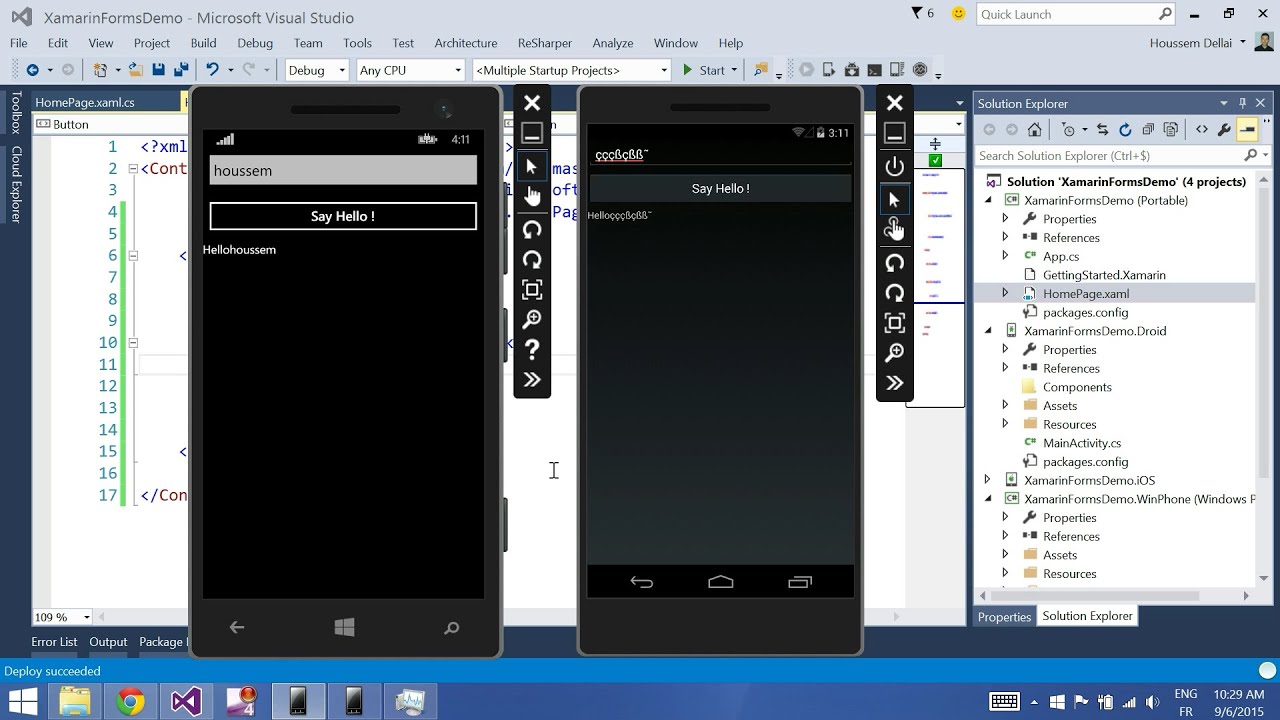This screenshot has height=720, width=1280.
Task: Click the power button on Android emulator
Action: 895,167
